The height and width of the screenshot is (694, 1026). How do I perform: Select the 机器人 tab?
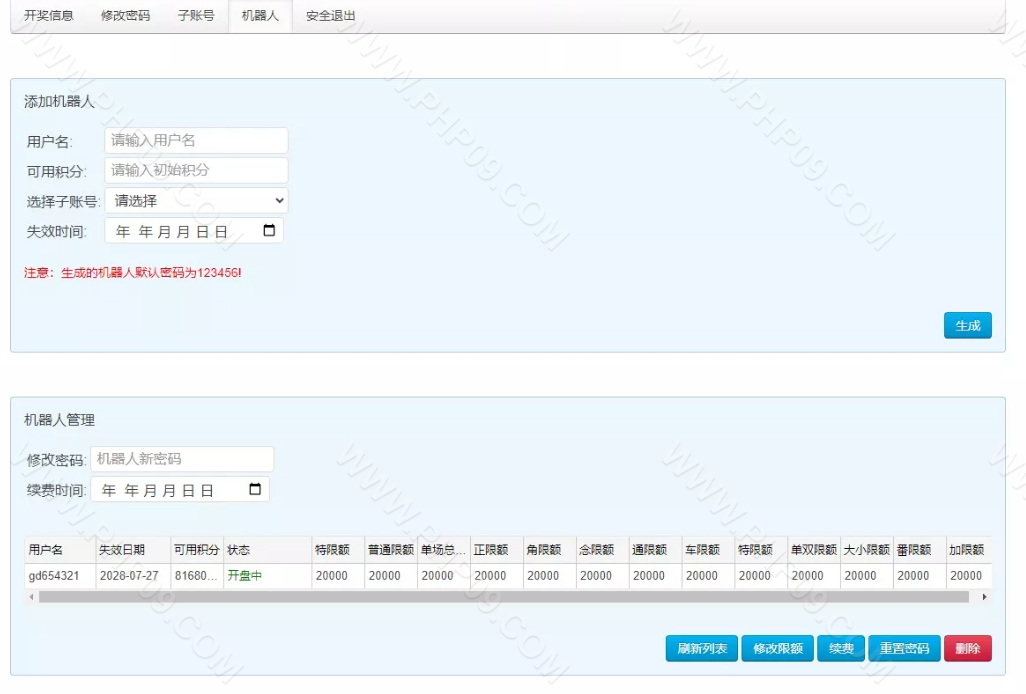(260, 16)
